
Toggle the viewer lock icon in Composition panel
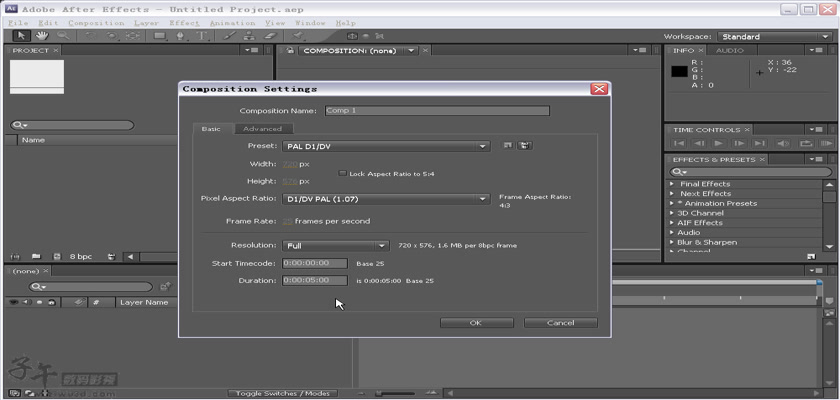[x=289, y=50]
